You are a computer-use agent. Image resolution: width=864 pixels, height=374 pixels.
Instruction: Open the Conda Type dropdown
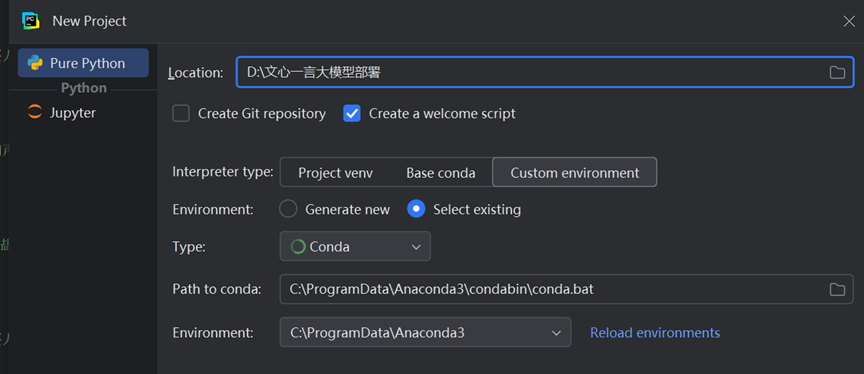[x=355, y=246]
